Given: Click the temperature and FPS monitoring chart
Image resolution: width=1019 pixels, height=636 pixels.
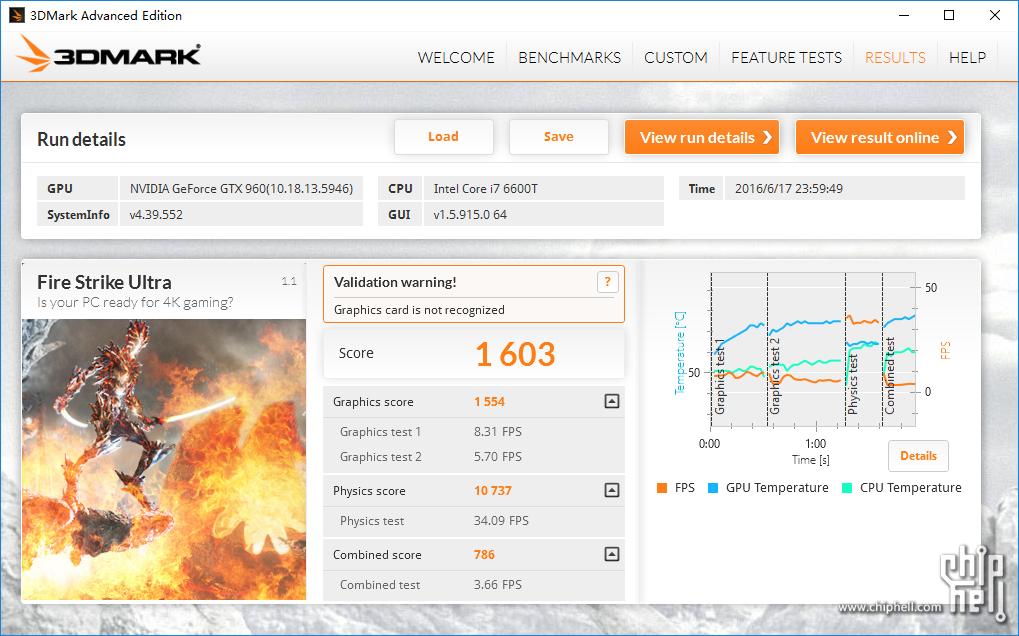Looking at the screenshot, I should [812, 350].
